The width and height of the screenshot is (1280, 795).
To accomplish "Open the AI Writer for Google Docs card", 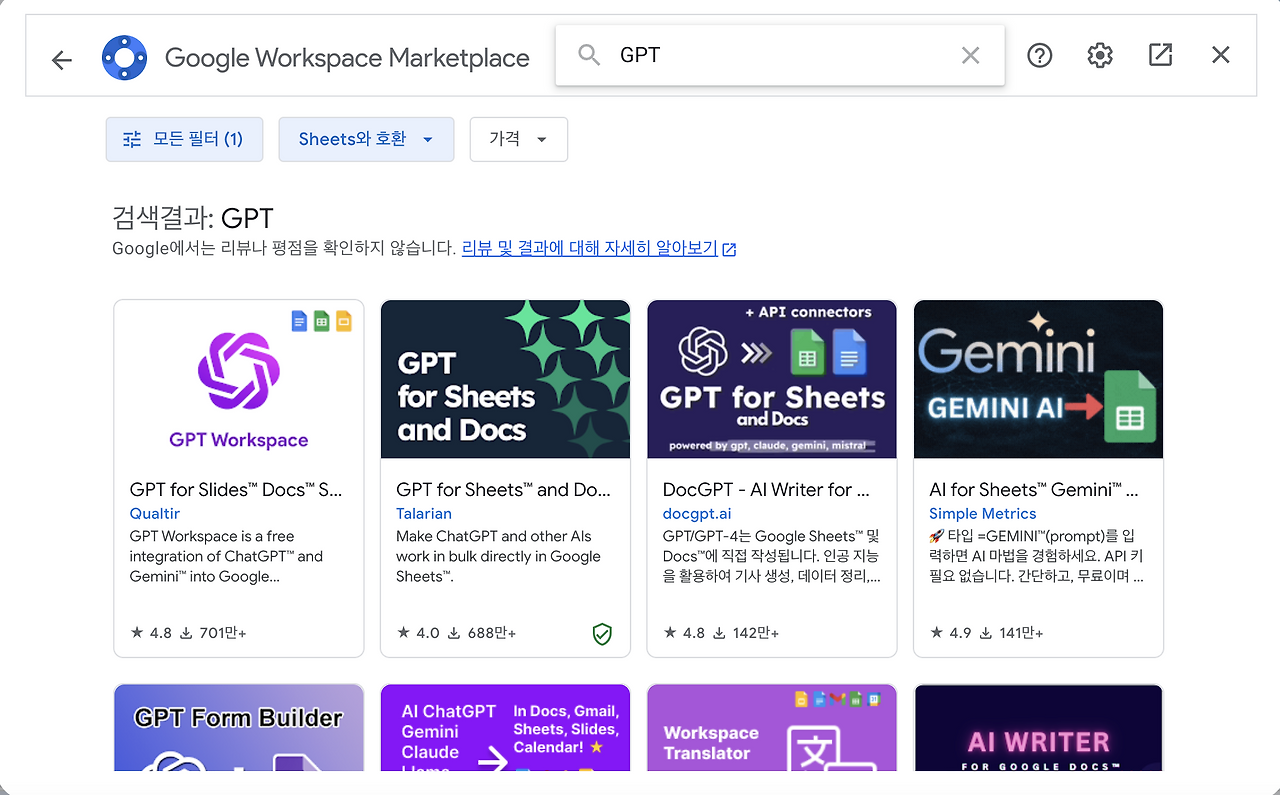I will (1038, 728).
